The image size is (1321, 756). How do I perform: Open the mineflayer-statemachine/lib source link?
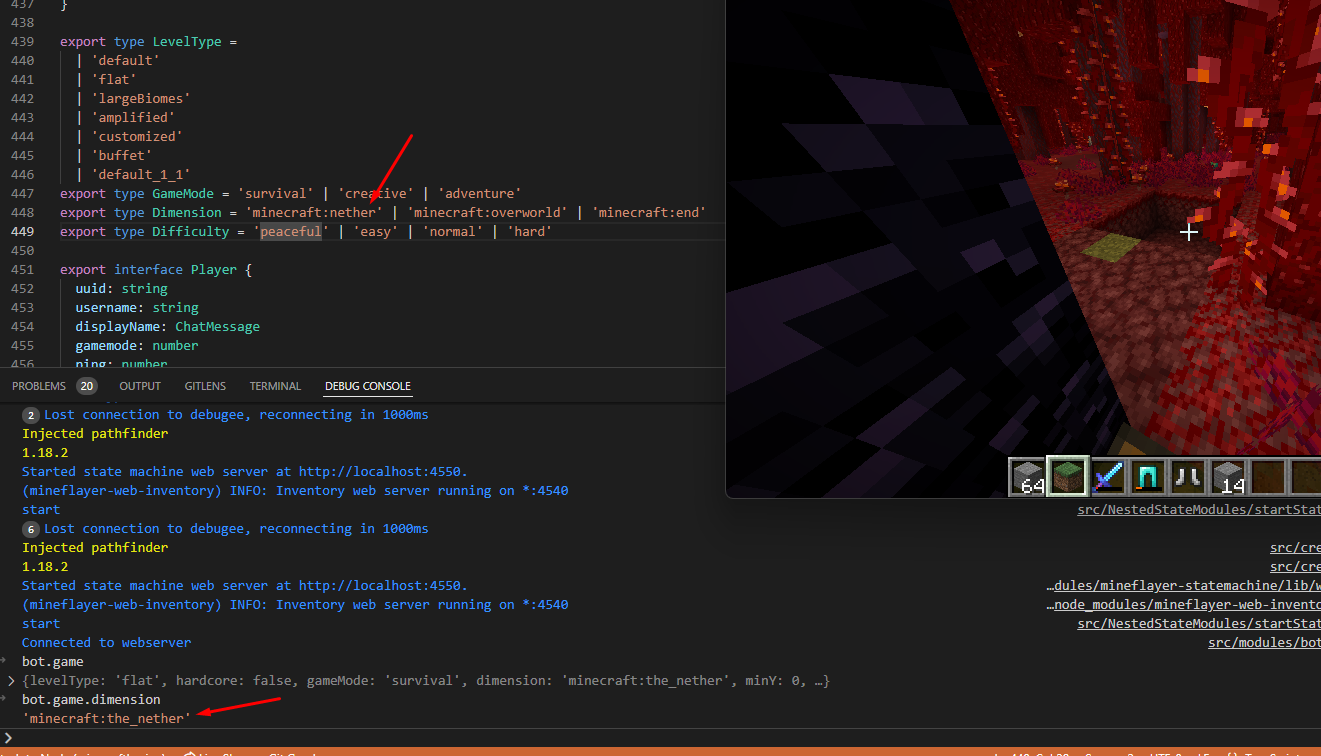(1184, 586)
